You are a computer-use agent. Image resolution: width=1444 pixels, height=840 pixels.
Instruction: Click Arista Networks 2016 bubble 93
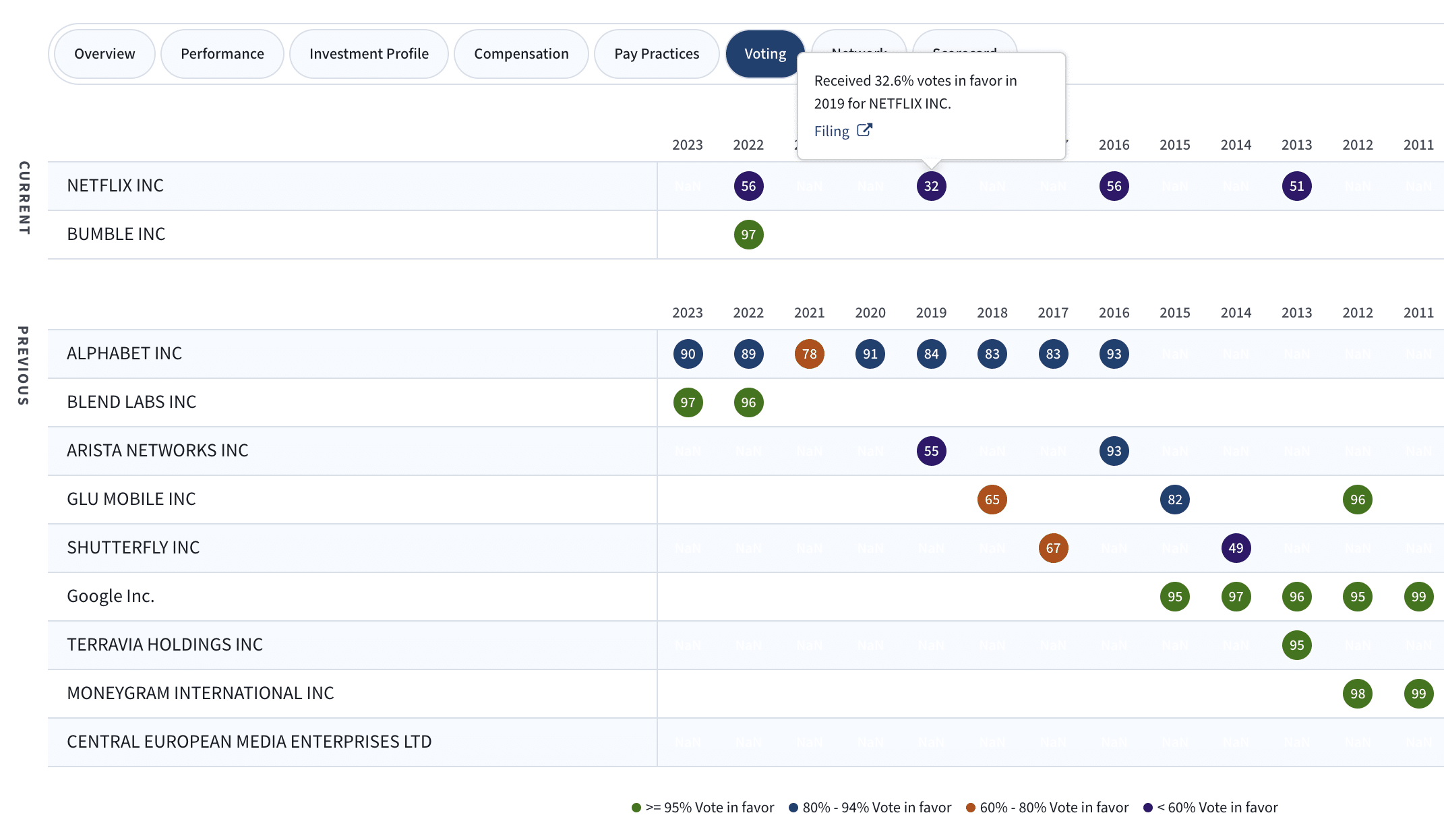click(x=1114, y=451)
